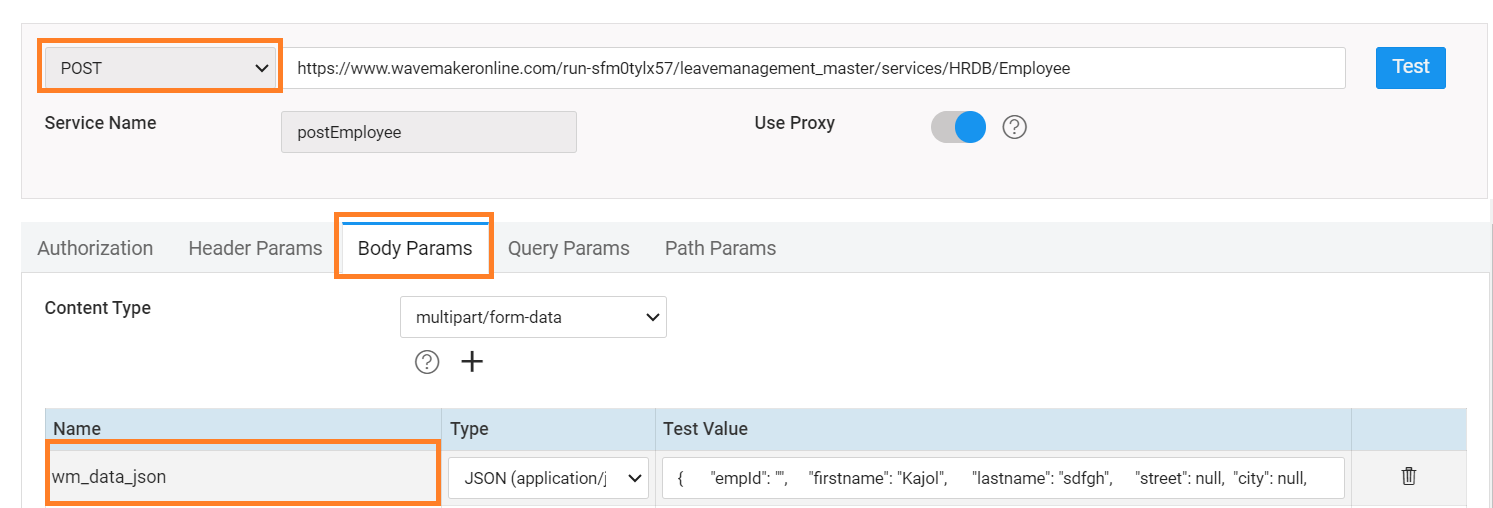This screenshot has height=508, width=1493.
Task: Select the Body Params tab
Action: tap(414, 248)
